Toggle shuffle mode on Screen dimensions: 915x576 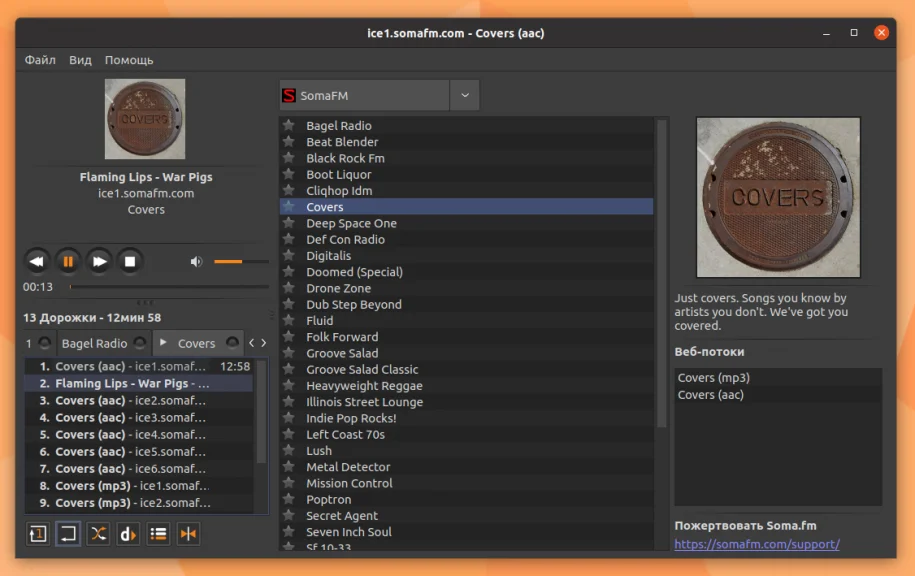[x=98, y=534]
